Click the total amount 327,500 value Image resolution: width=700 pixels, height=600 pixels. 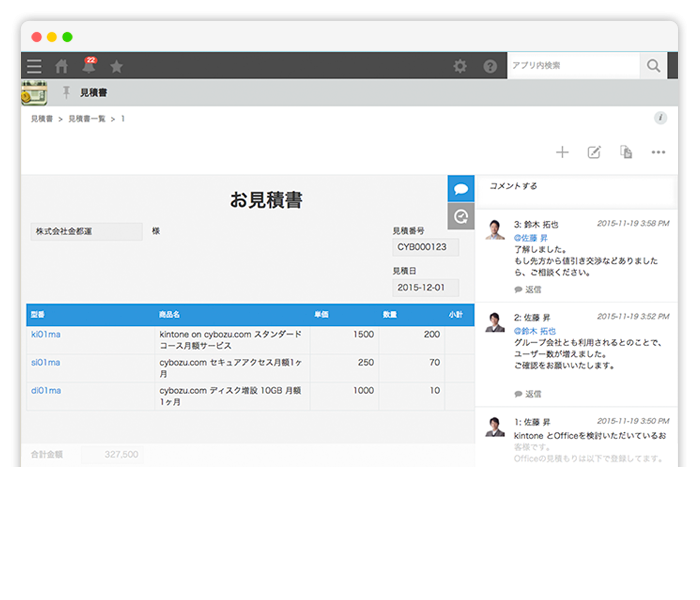[x=112, y=454]
